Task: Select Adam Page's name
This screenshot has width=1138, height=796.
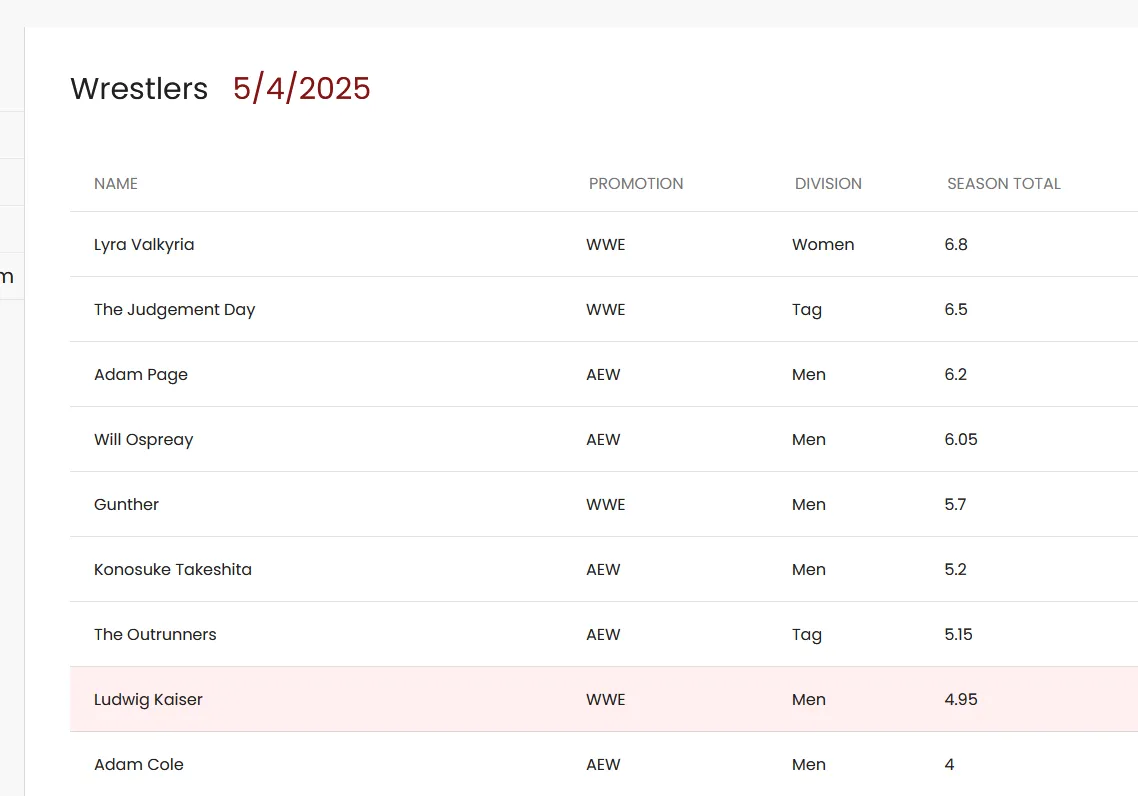Action: click(141, 374)
